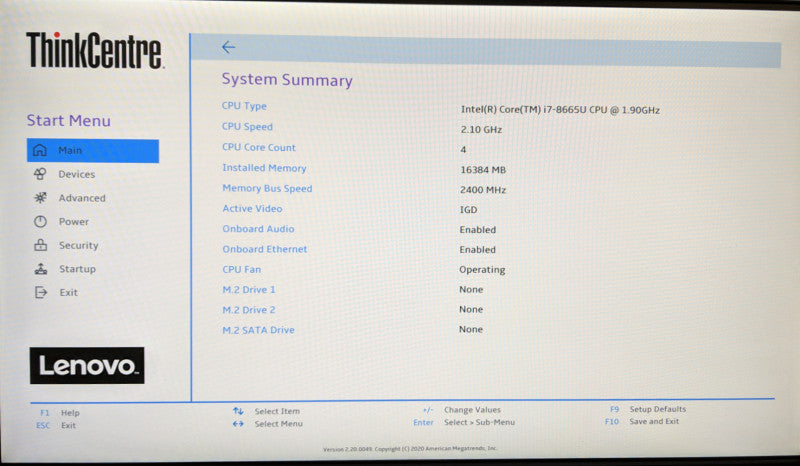Click None value for M.2 SATA Drive

[x=471, y=329]
